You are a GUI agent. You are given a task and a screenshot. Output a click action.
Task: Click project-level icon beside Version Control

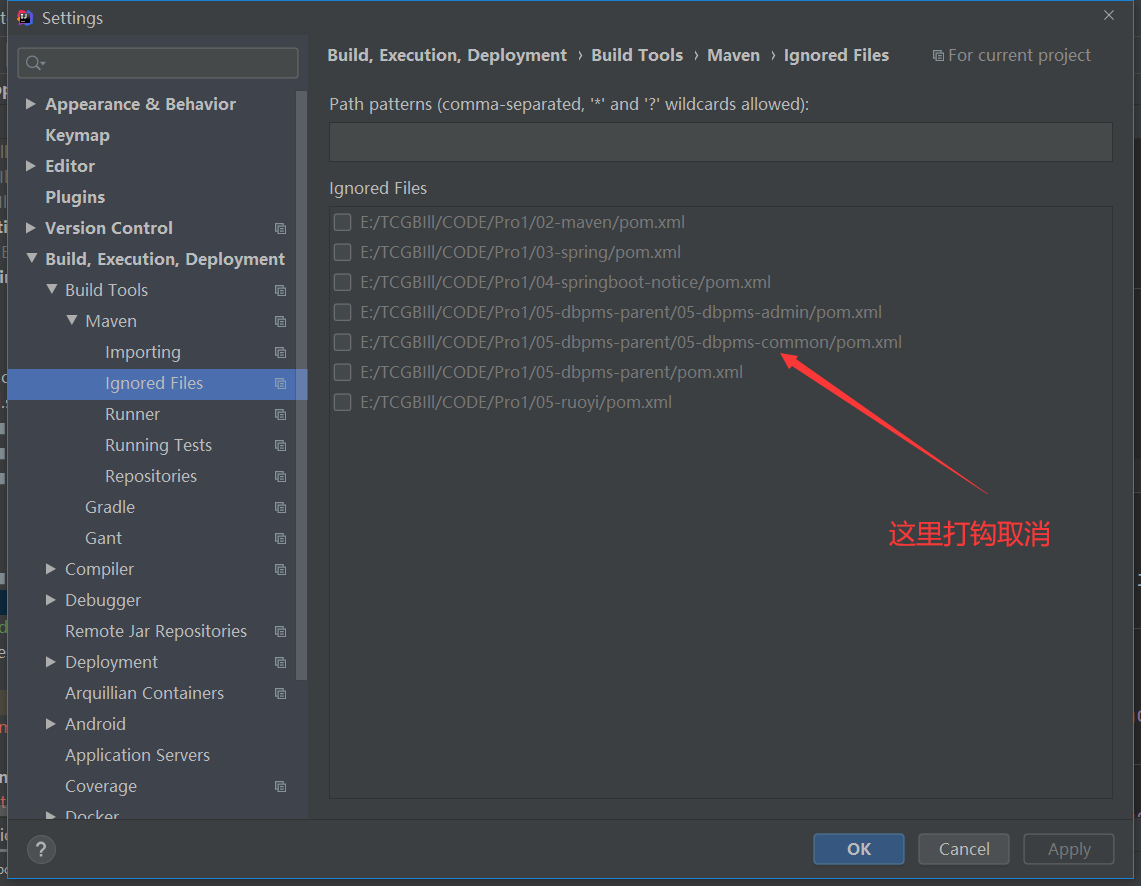[x=280, y=228]
